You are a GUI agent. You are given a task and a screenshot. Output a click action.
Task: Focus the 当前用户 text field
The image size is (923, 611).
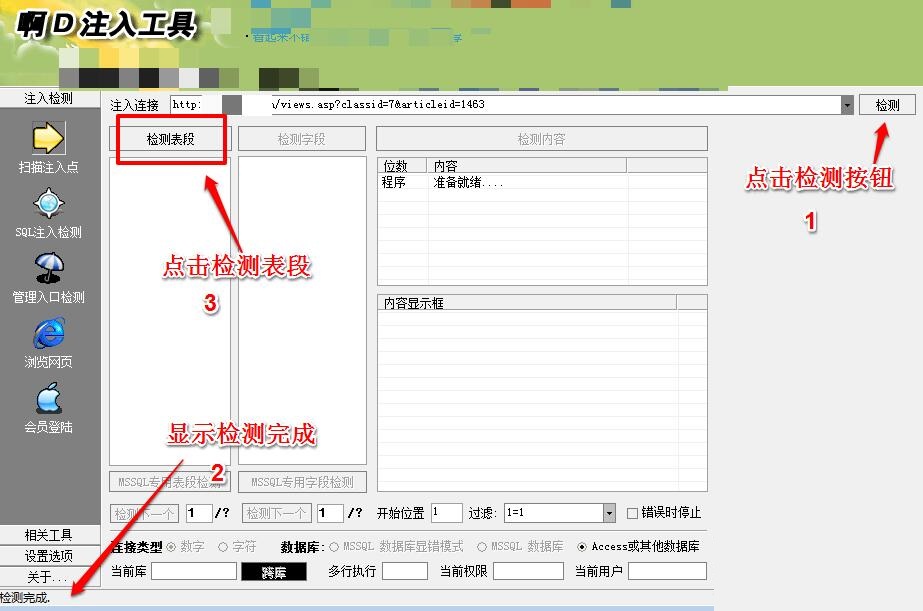click(x=667, y=571)
